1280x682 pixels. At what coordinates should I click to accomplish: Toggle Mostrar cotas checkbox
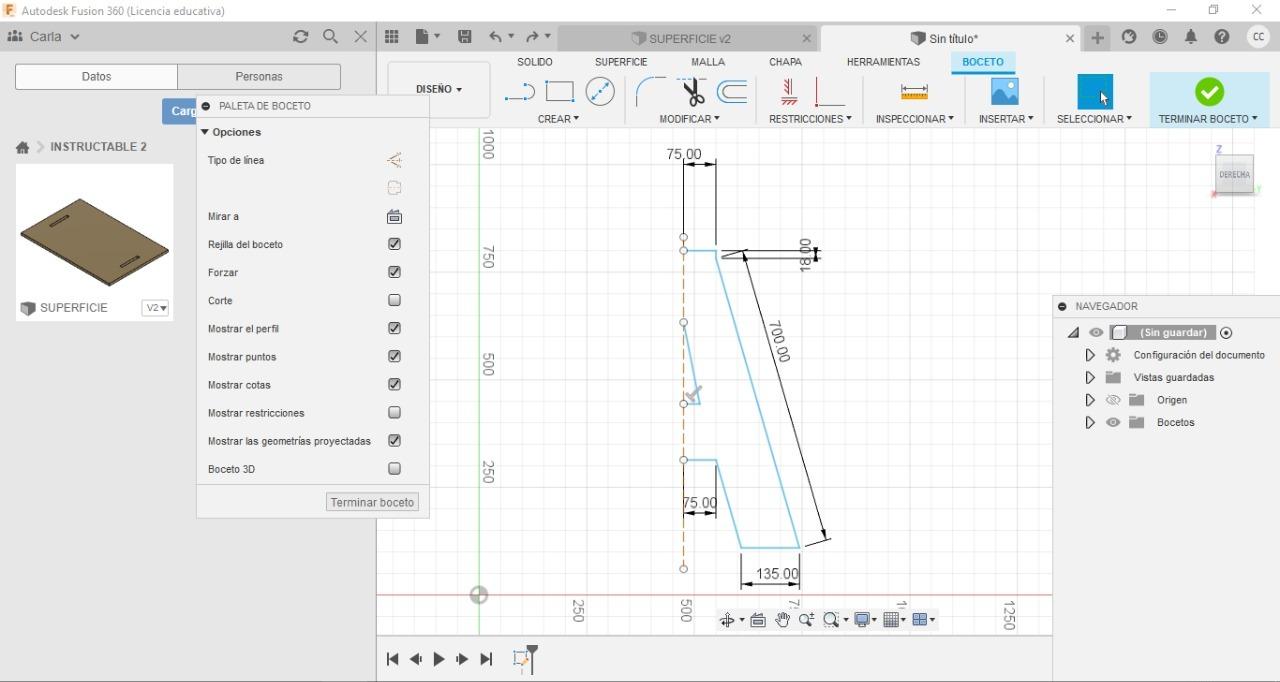pos(394,384)
